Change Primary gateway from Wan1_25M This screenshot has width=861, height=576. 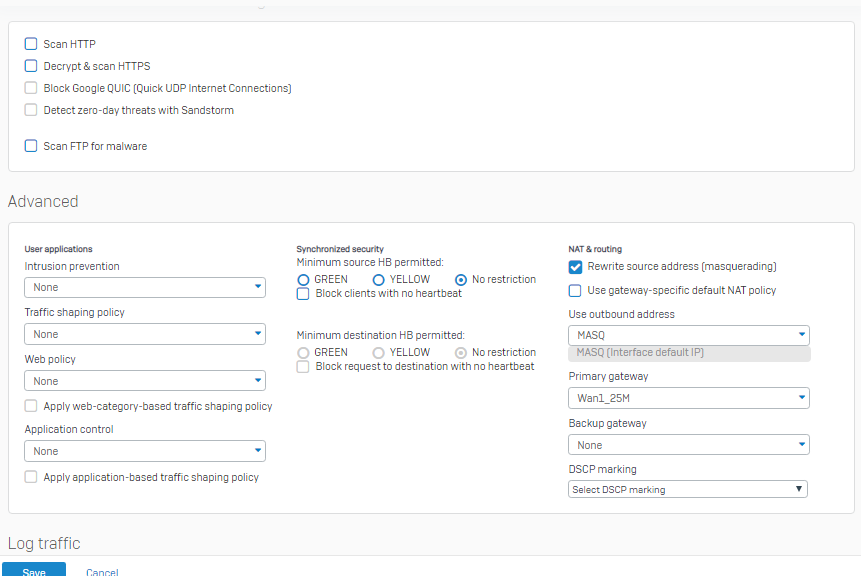pos(688,398)
